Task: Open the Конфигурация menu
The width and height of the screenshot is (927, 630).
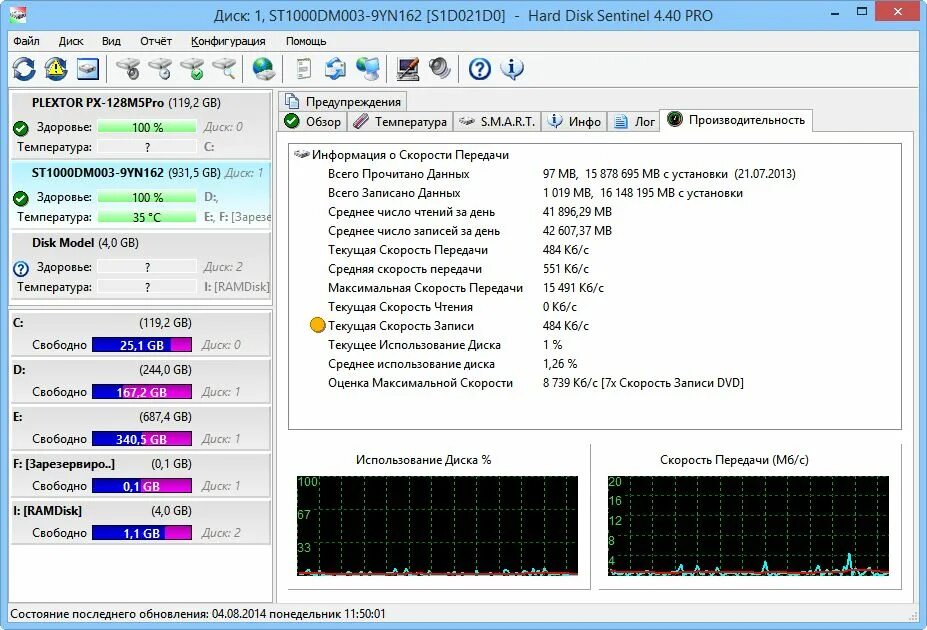Action: 228,41
